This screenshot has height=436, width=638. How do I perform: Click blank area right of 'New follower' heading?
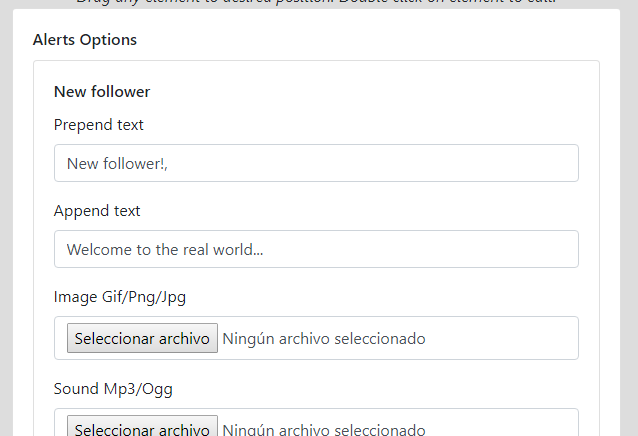(x=366, y=92)
